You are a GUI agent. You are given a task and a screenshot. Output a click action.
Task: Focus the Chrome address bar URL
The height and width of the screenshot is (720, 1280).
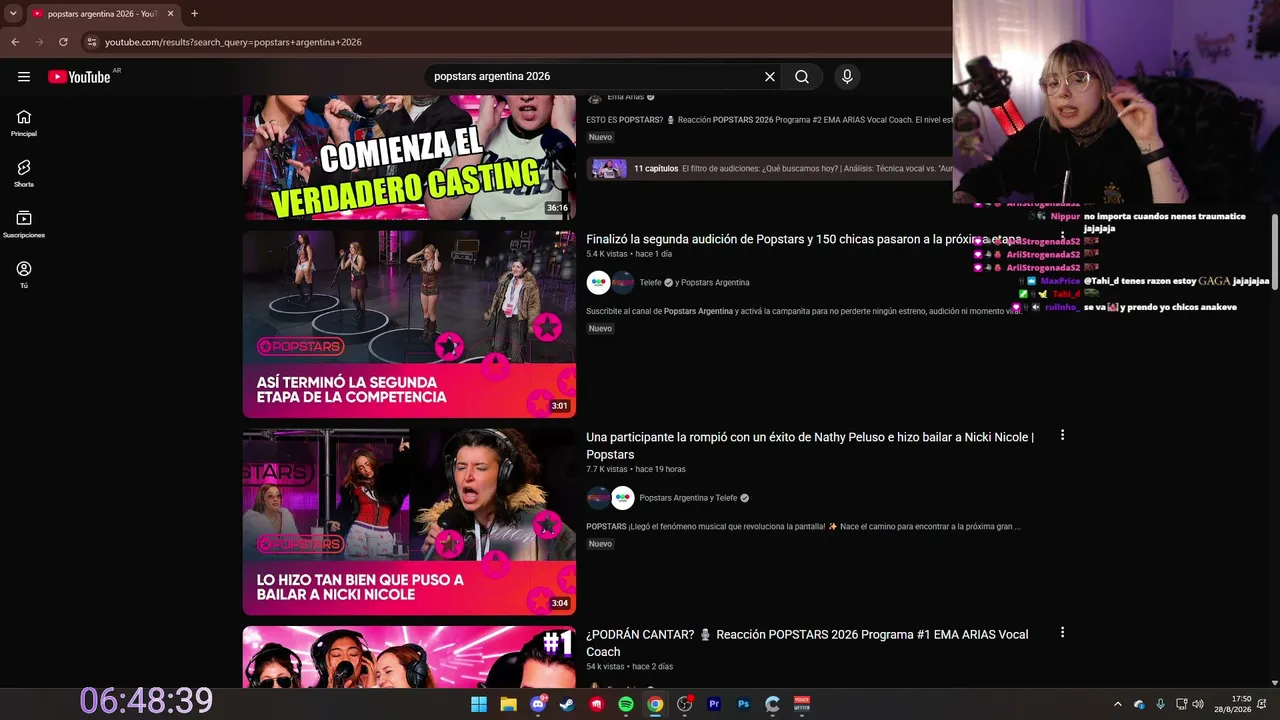click(233, 42)
